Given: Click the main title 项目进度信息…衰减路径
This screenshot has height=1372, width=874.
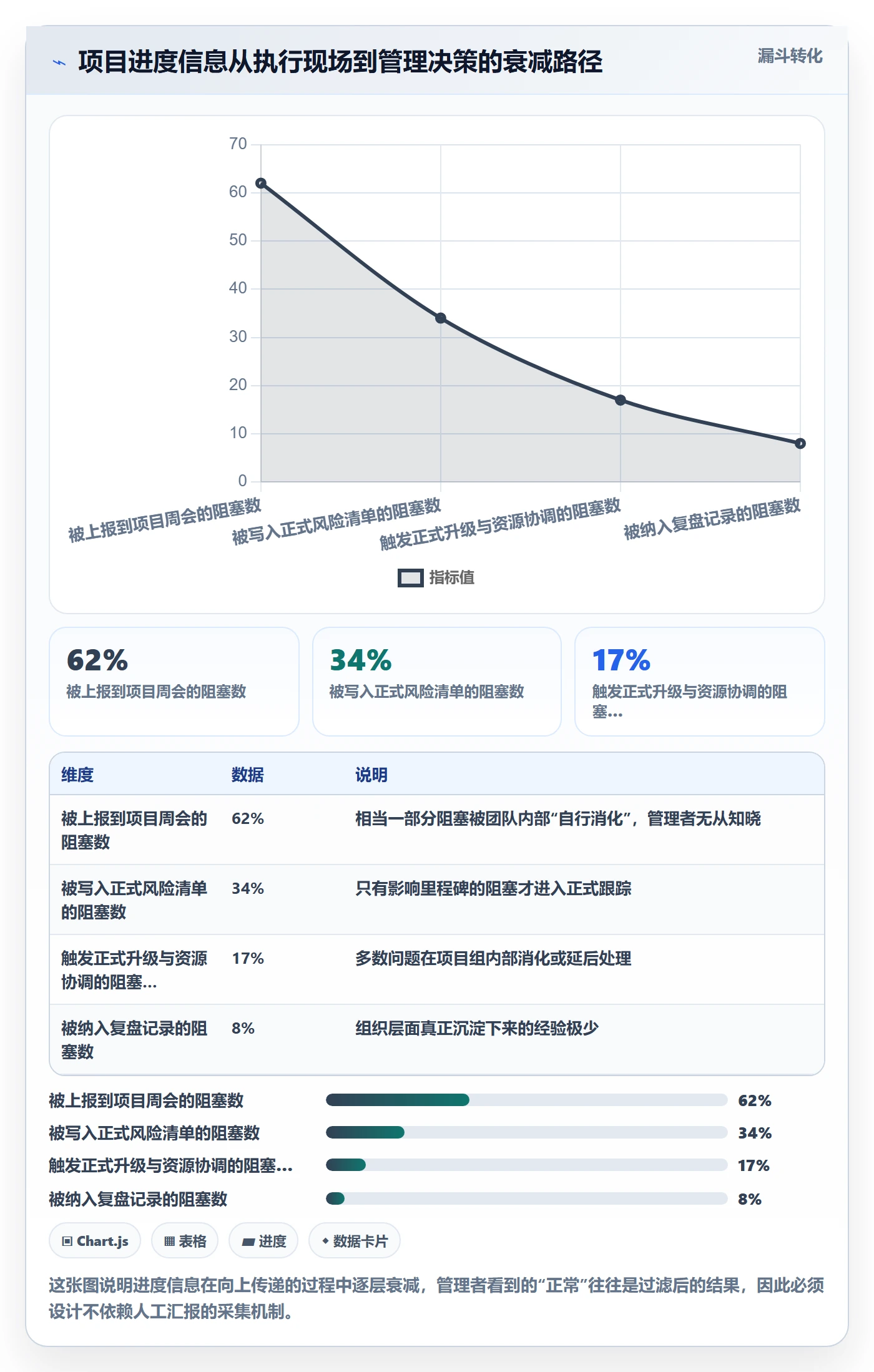Looking at the screenshot, I should (x=340, y=62).
